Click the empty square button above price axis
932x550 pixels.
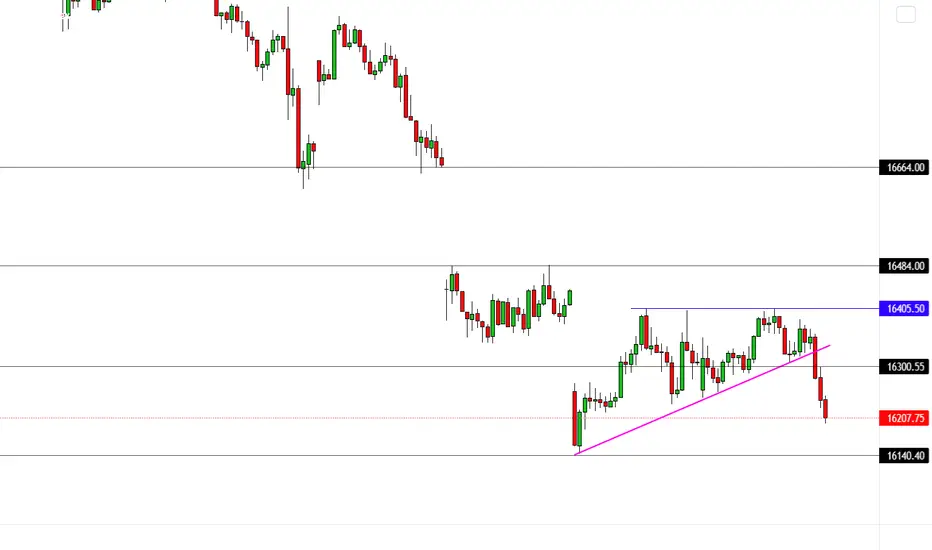click(x=905, y=14)
